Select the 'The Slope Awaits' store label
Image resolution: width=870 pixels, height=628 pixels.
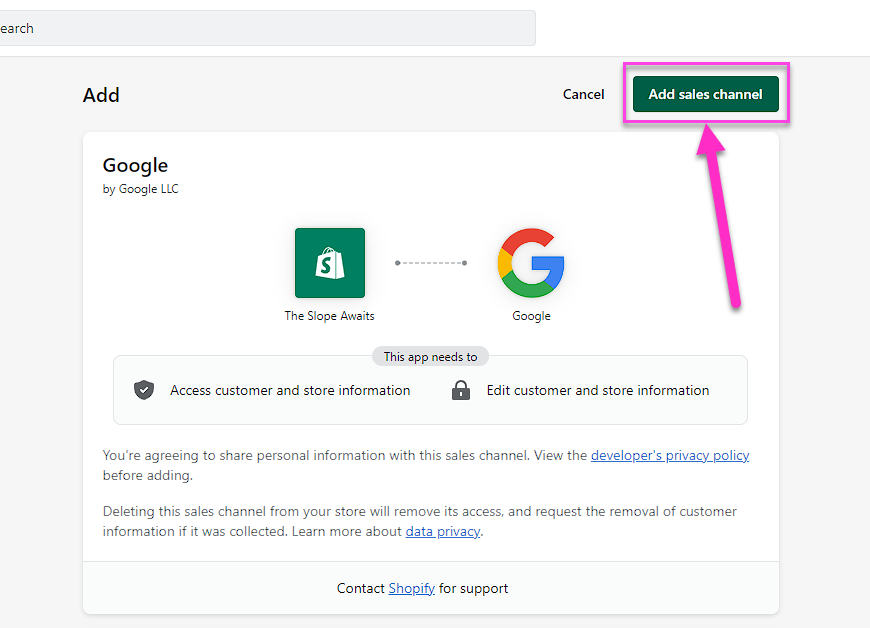[x=330, y=316]
